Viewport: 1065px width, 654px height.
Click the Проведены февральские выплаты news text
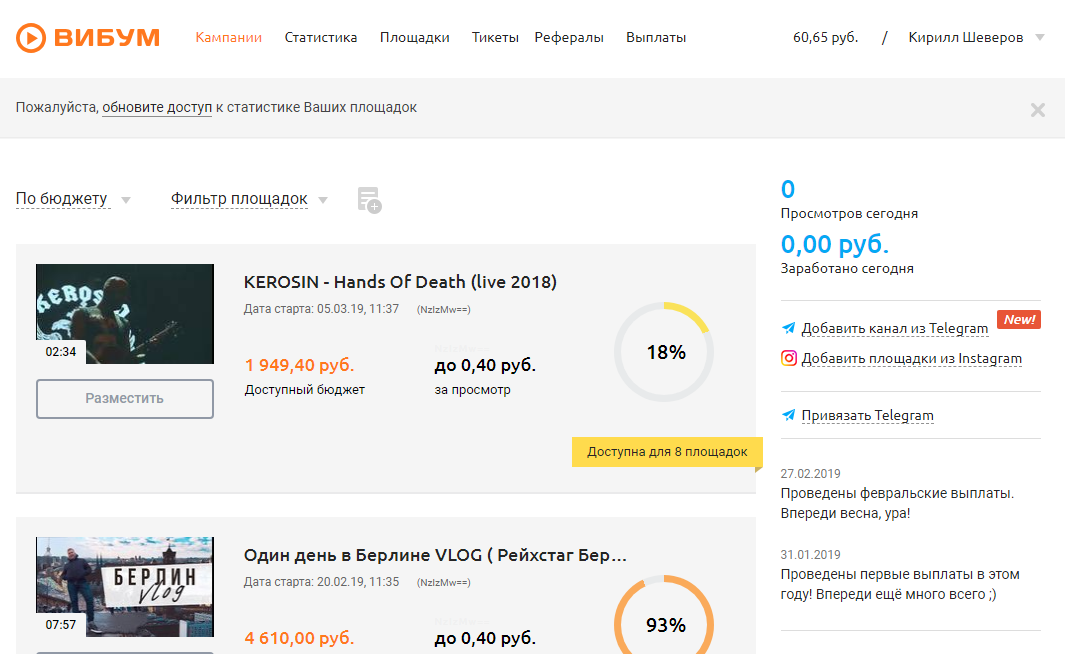897,503
